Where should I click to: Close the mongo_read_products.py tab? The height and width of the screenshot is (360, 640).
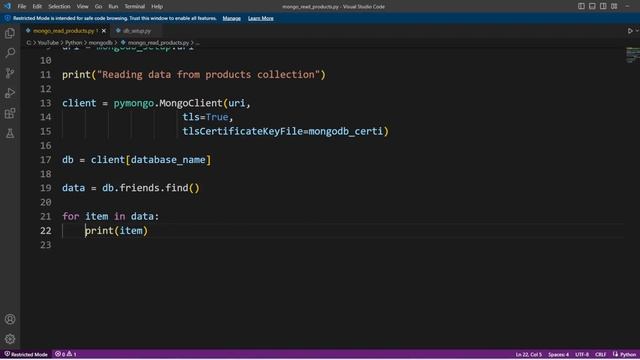(104, 31)
